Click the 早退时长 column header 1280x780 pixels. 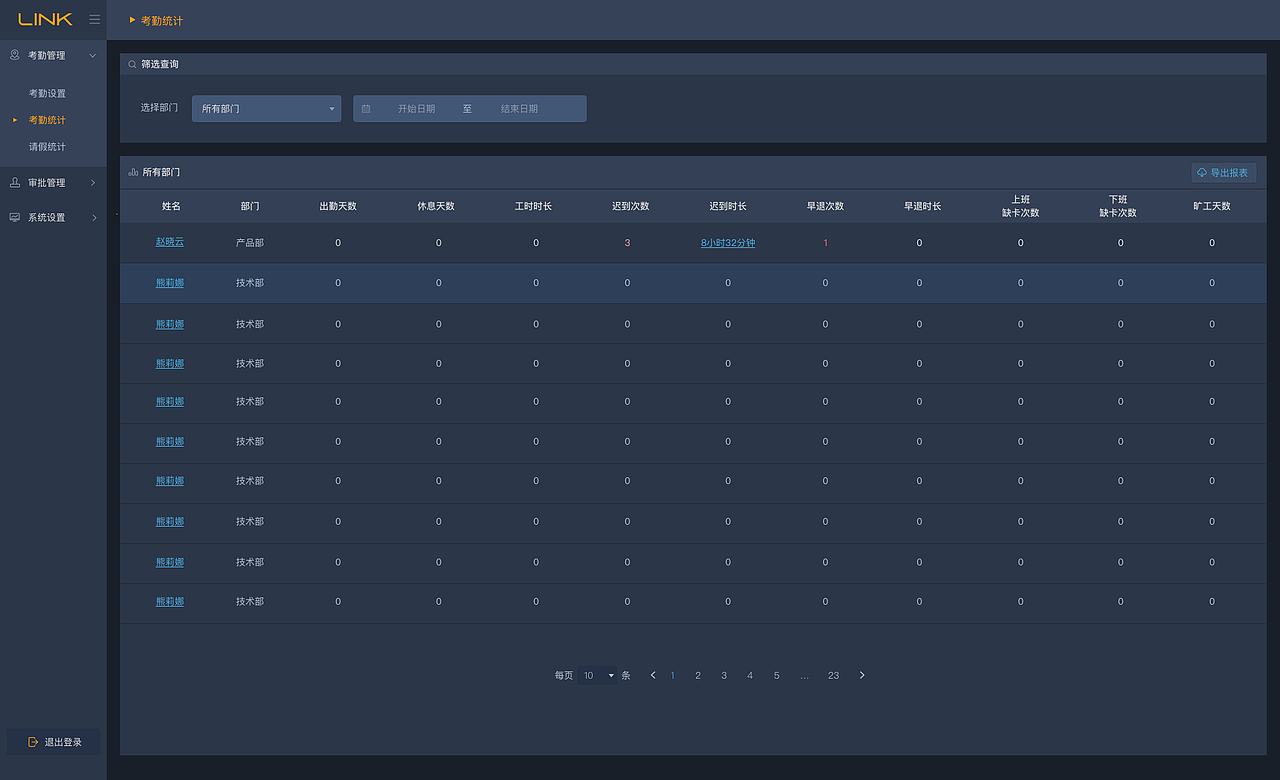coord(923,206)
